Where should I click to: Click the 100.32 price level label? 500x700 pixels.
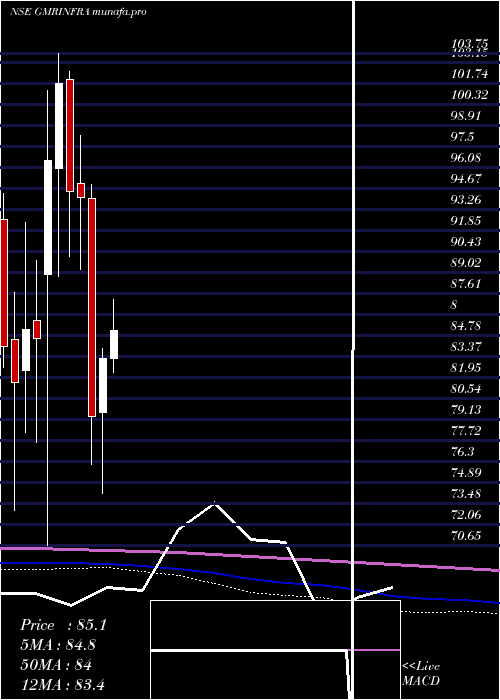(x=470, y=95)
